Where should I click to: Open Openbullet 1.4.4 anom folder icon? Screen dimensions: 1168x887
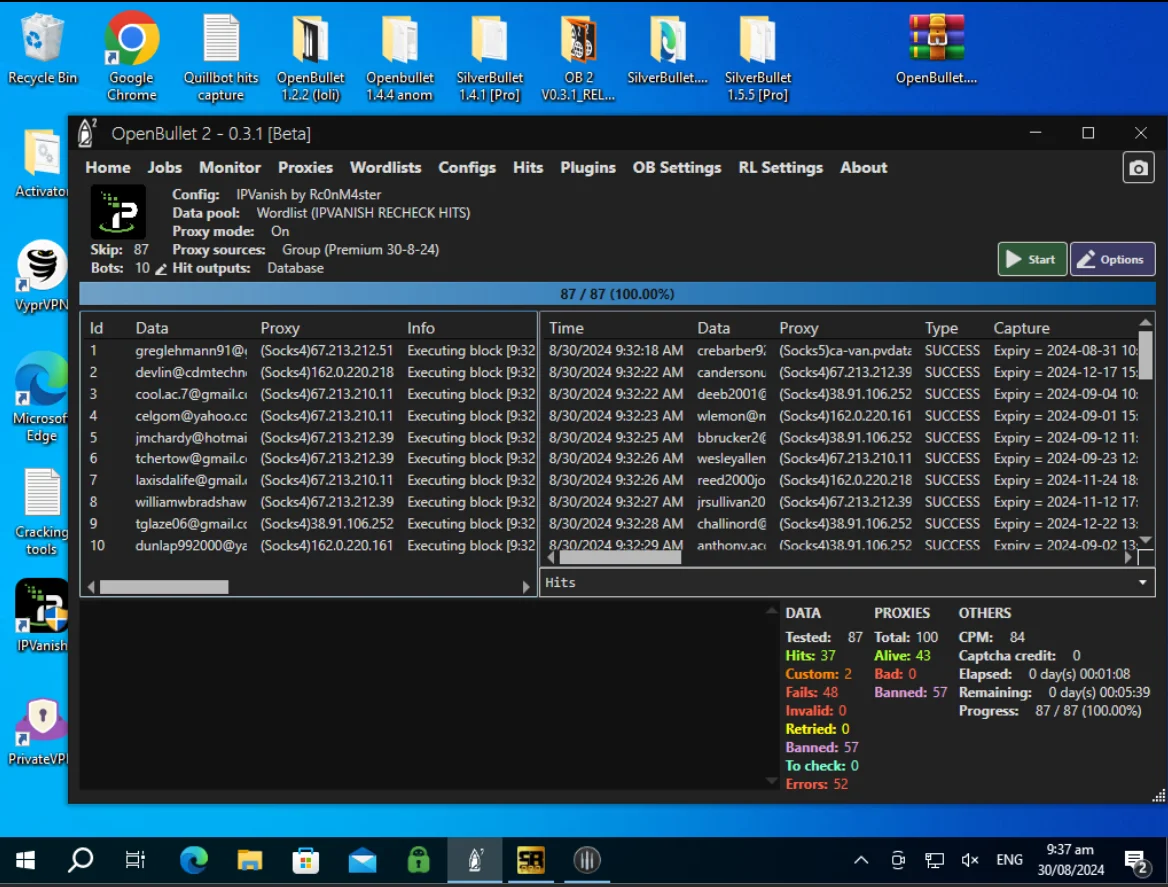[399, 58]
